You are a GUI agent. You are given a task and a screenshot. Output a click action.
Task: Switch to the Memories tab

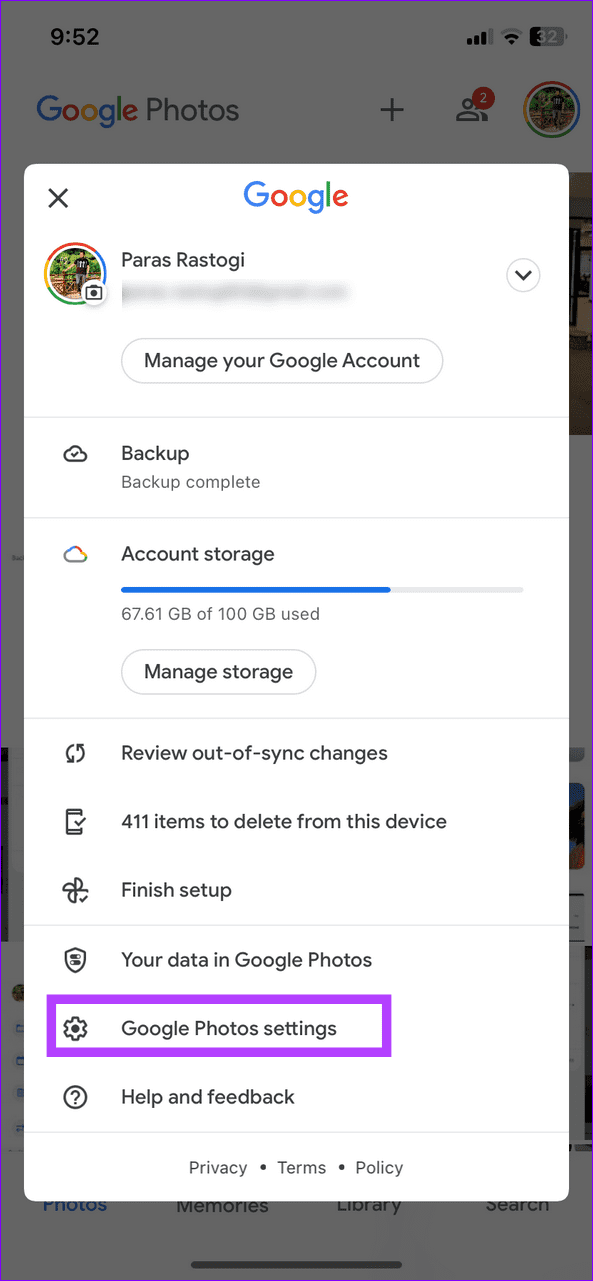[x=222, y=1205]
